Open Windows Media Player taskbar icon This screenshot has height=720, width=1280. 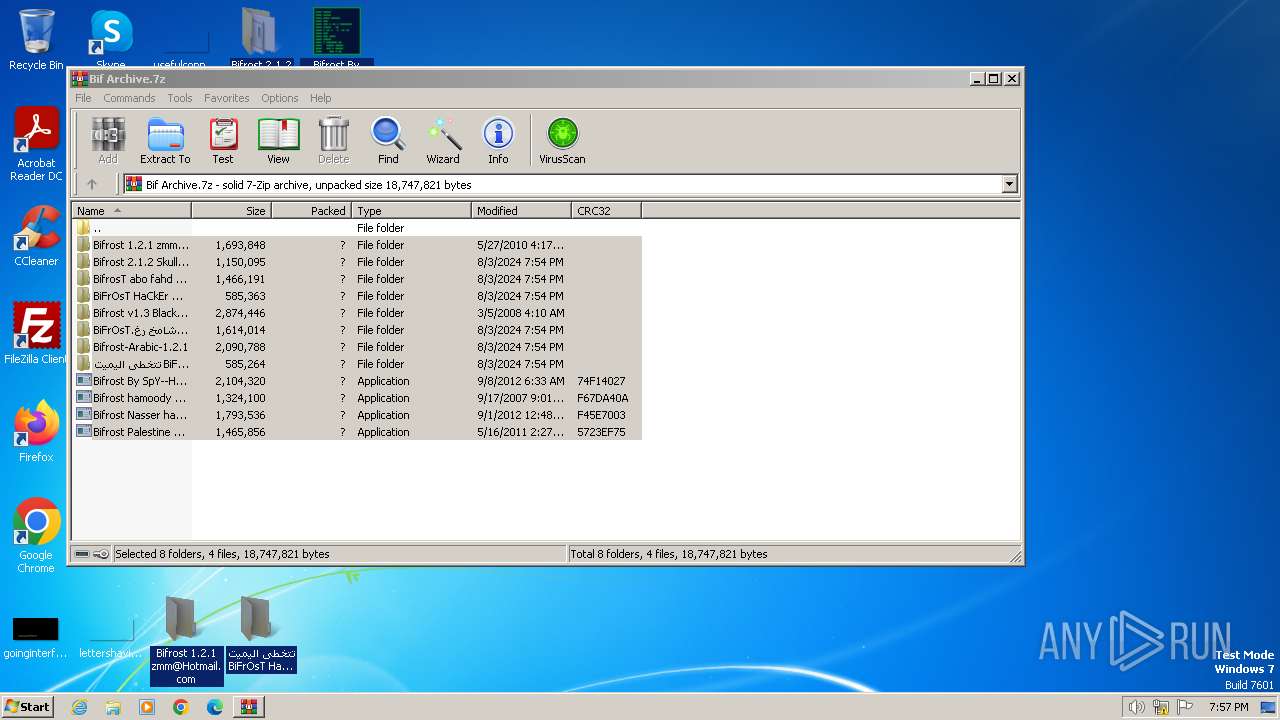(147, 707)
